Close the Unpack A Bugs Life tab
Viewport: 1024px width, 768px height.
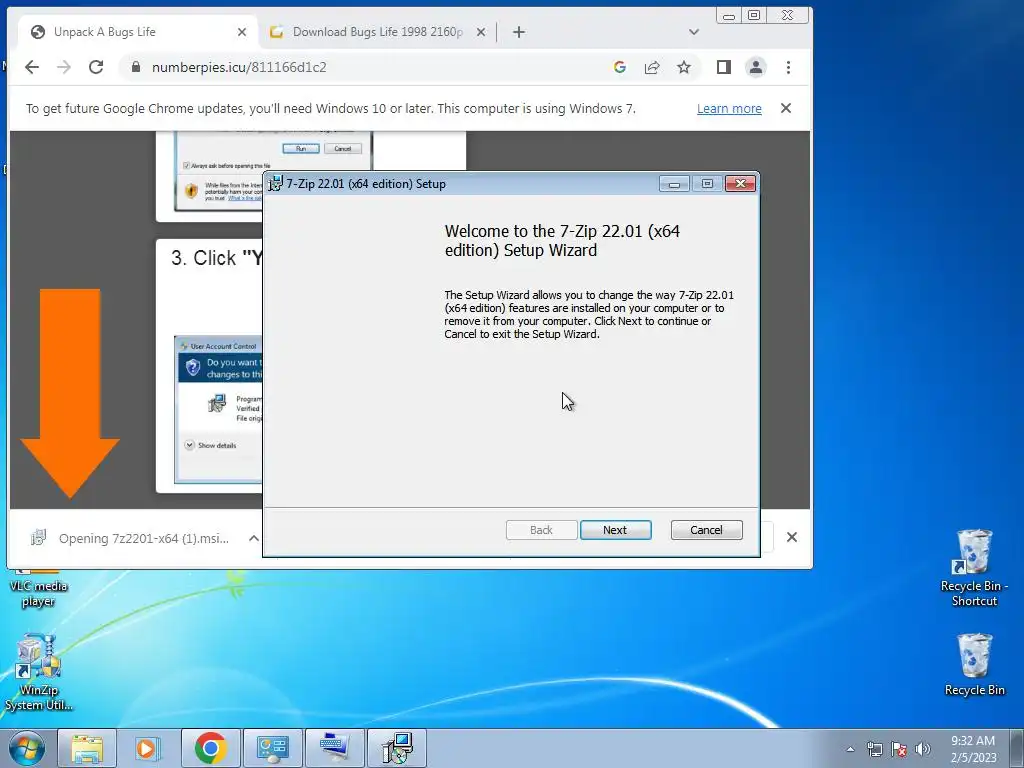tap(242, 31)
